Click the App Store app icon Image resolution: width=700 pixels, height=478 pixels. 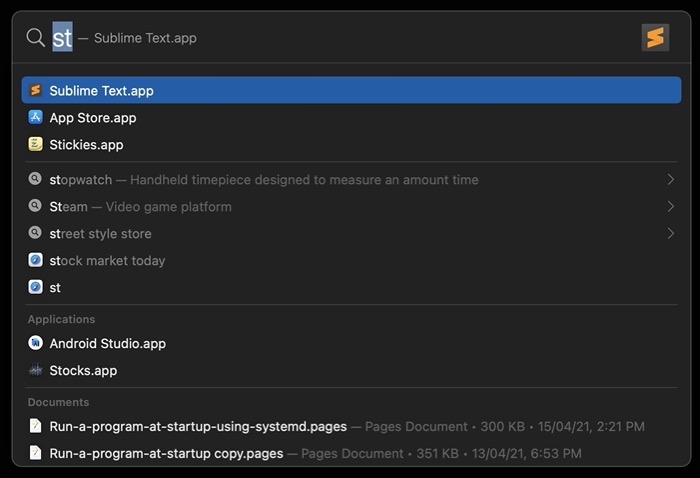tap(36, 118)
